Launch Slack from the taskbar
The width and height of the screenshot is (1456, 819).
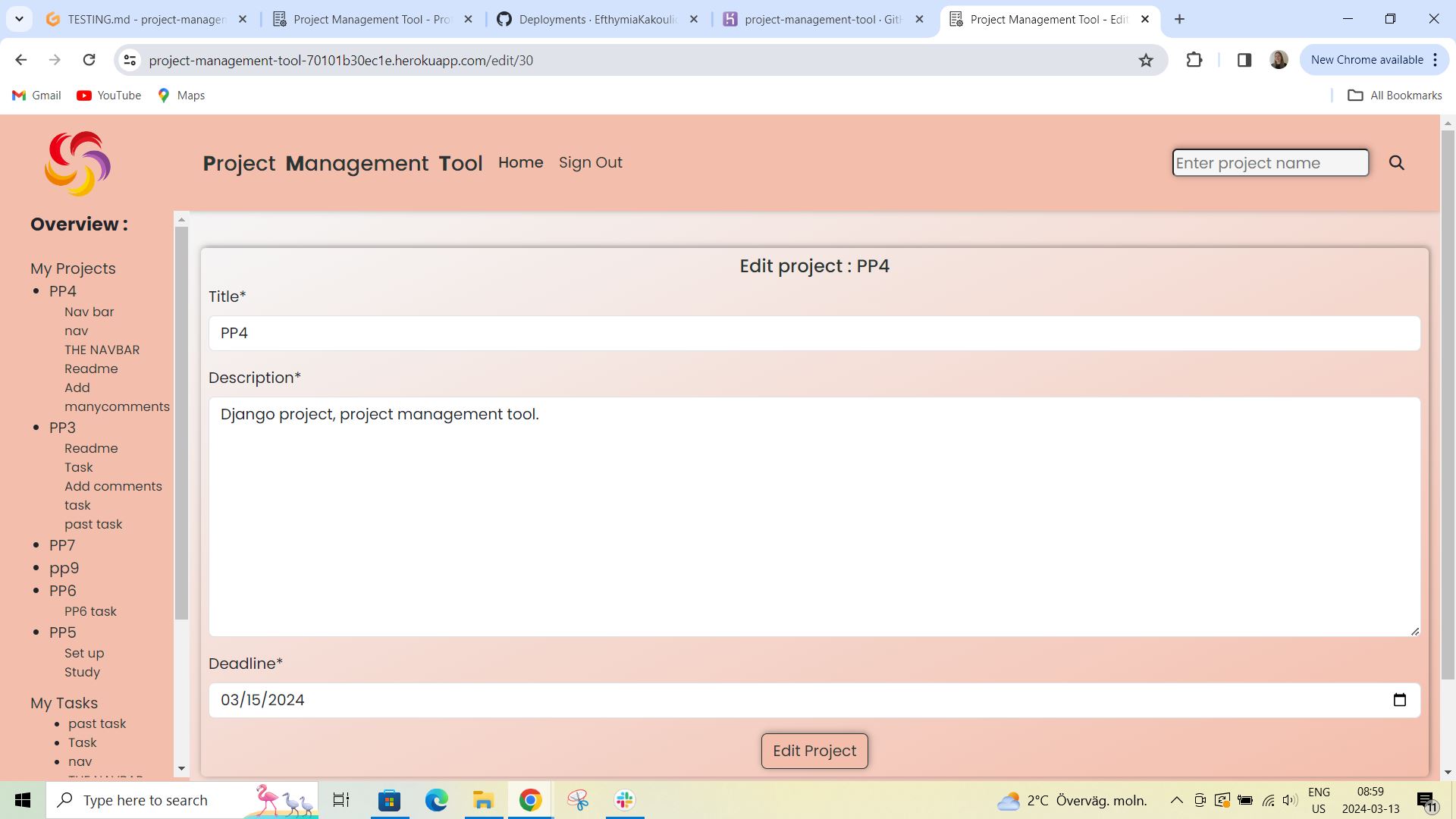point(623,799)
